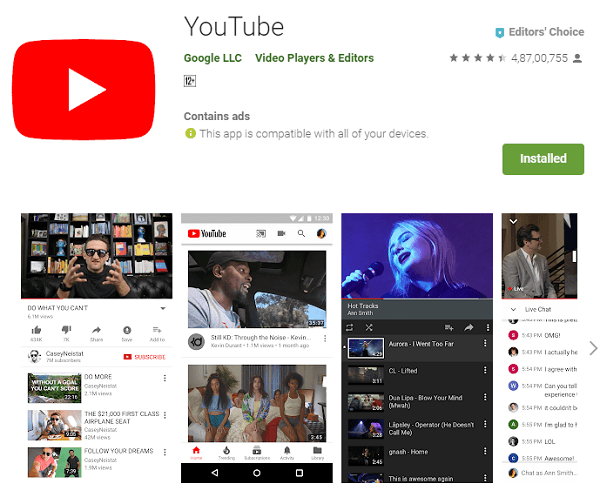Open Hot Tracks playlist overflow menu
The height and width of the screenshot is (497, 600).
(488, 328)
